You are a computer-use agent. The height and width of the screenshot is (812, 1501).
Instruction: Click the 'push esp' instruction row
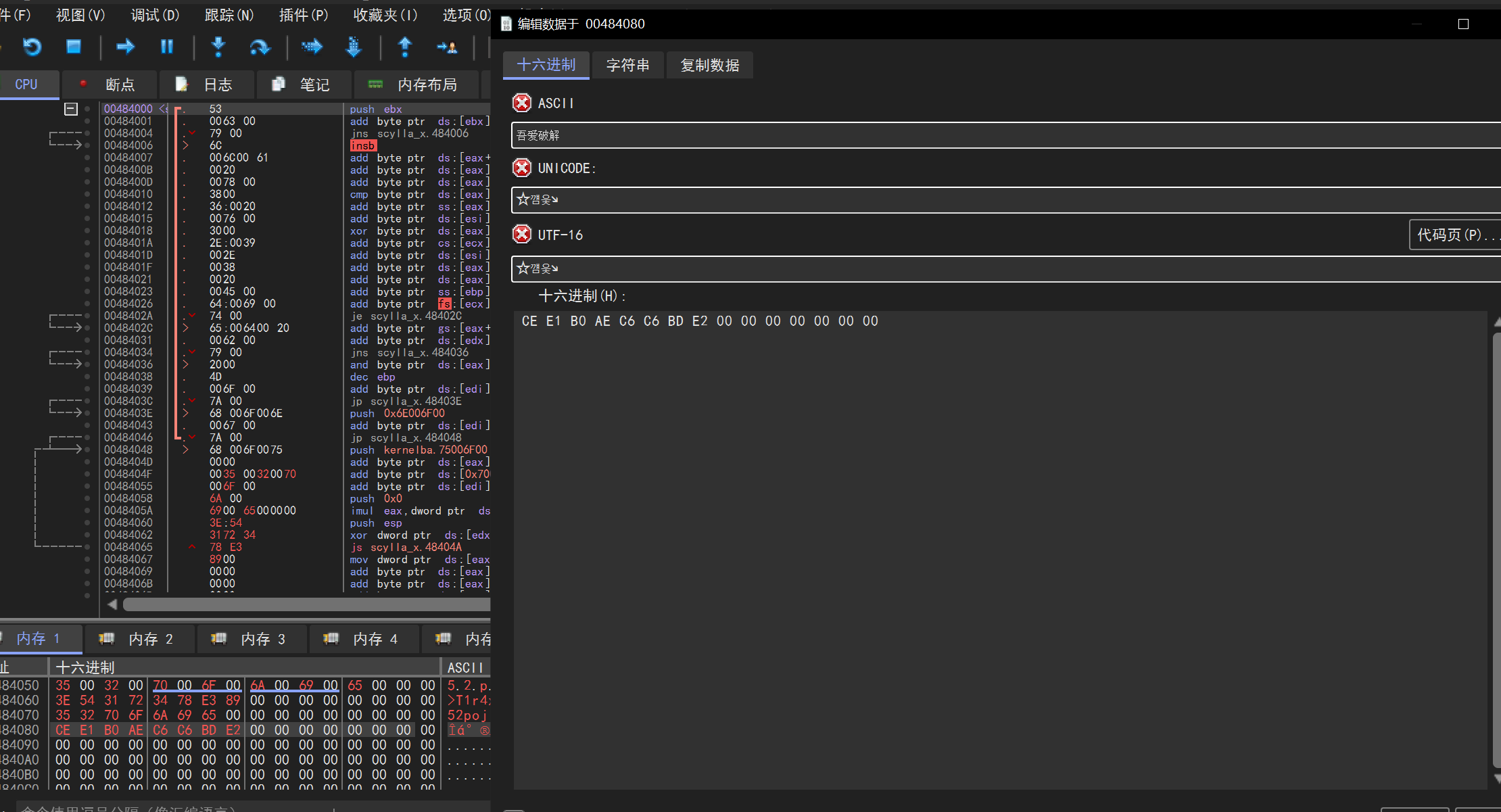[x=376, y=523]
